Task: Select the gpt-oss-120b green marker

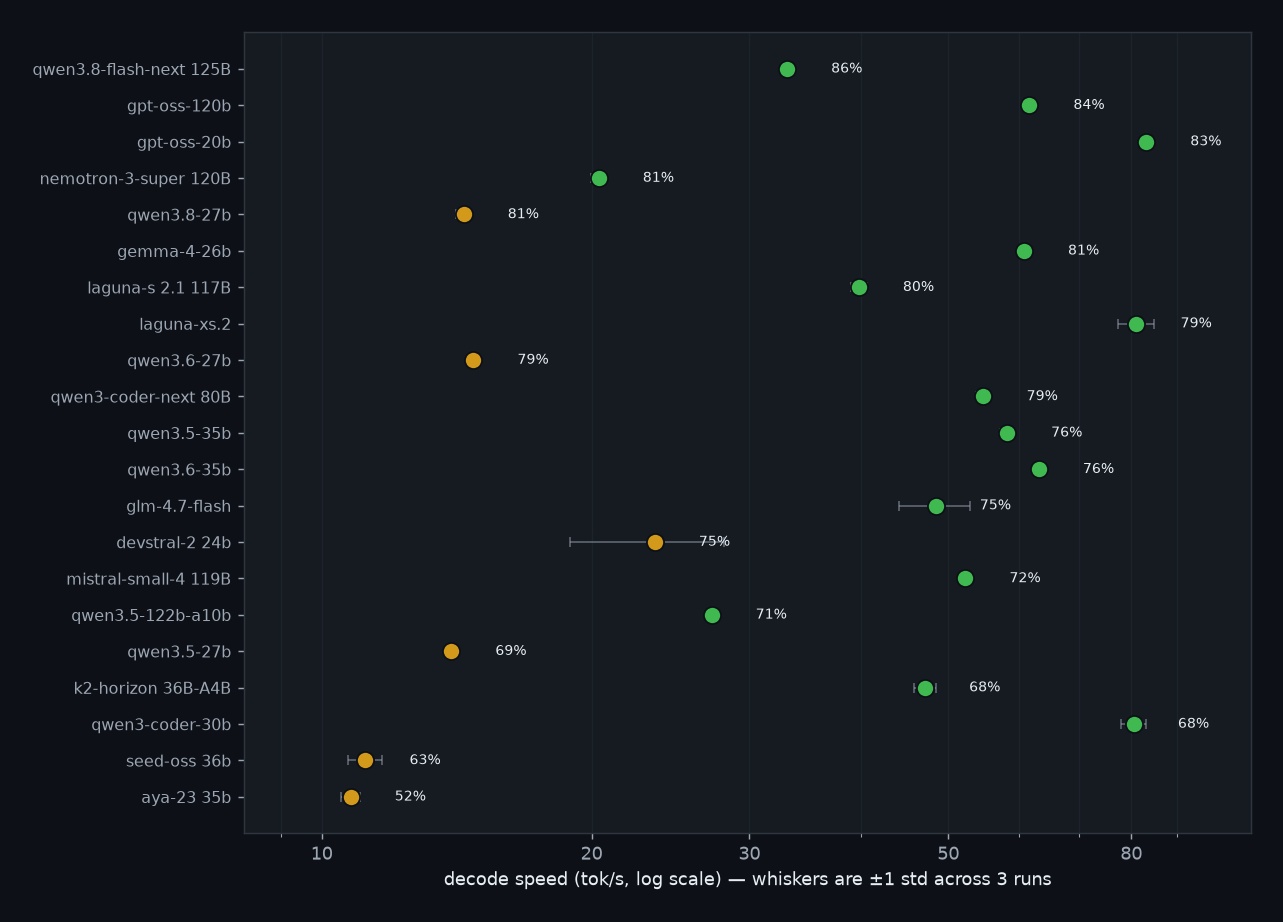Action: point(1029,105)
